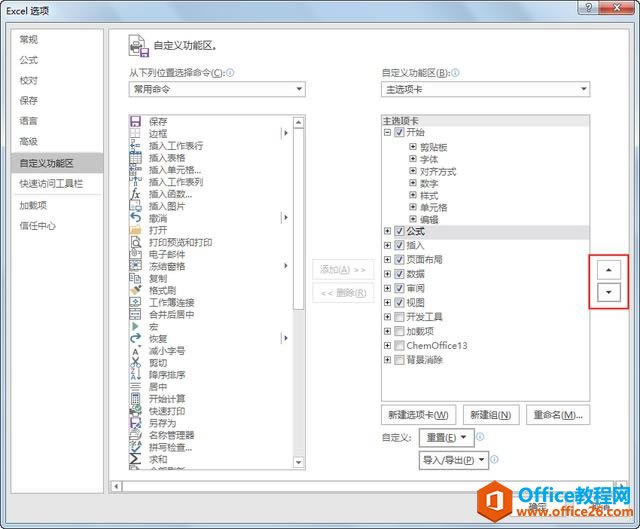Expand the 公式 tab node
The width and height of the screenshot is (640, 529).
tap(387, 231)
